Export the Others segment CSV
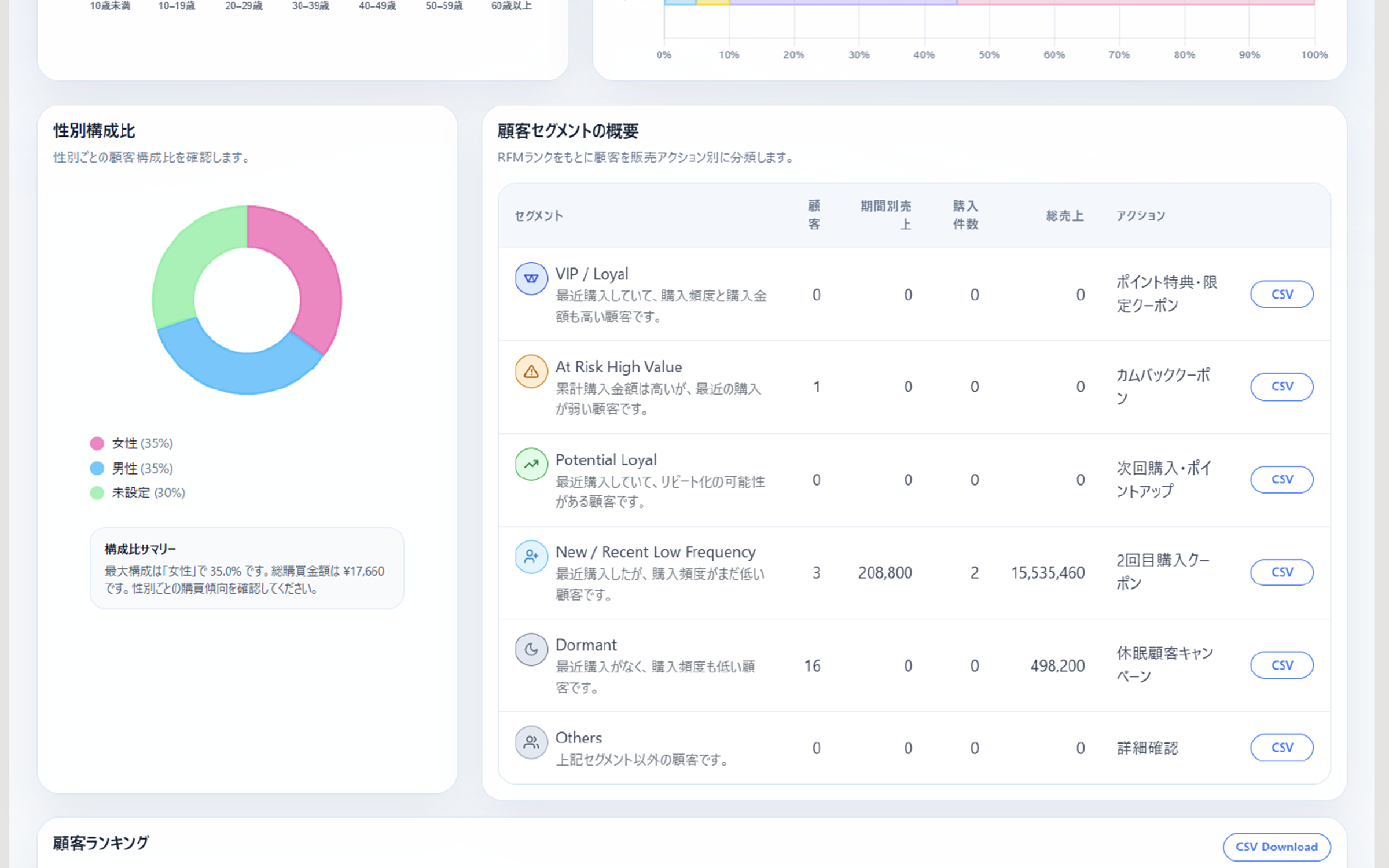1389x868 pixels. click(x=1282, y=748)
